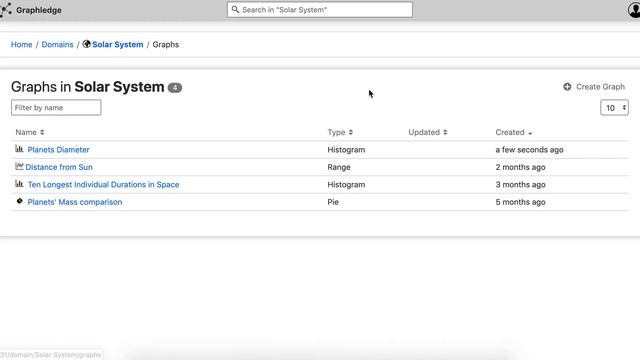640x360 pixels.
Task: Click Histogram type in Planets Diameter row
Action: 346,150
